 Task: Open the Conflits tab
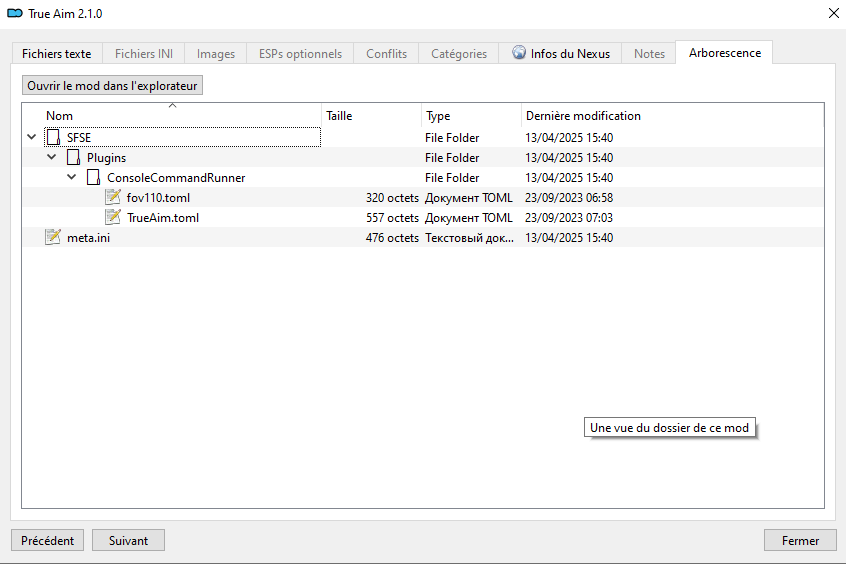coord(386,53)
